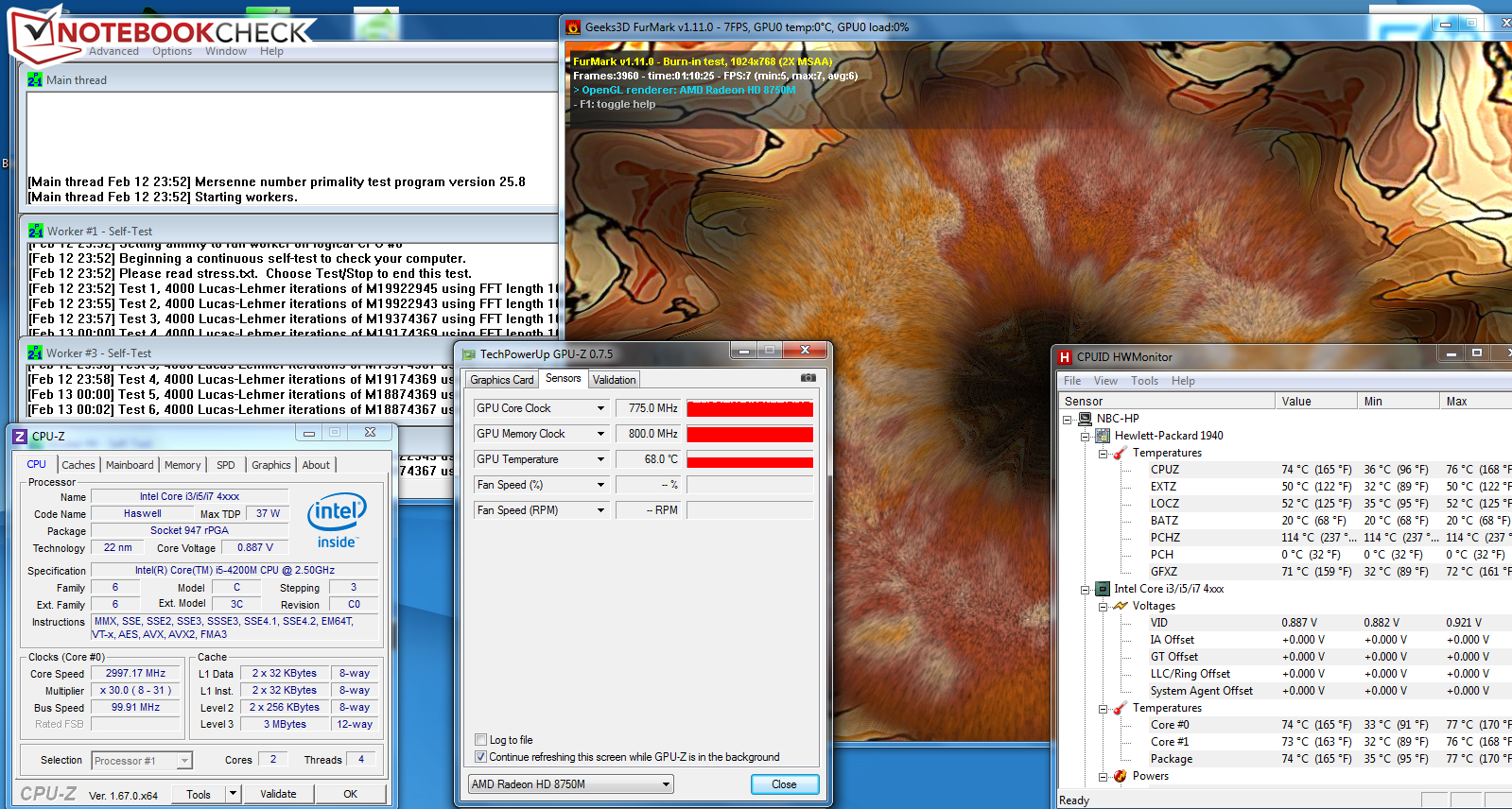Open the HWMonitor File menu
1512x809 pixels.
[x=1072, y=381]
